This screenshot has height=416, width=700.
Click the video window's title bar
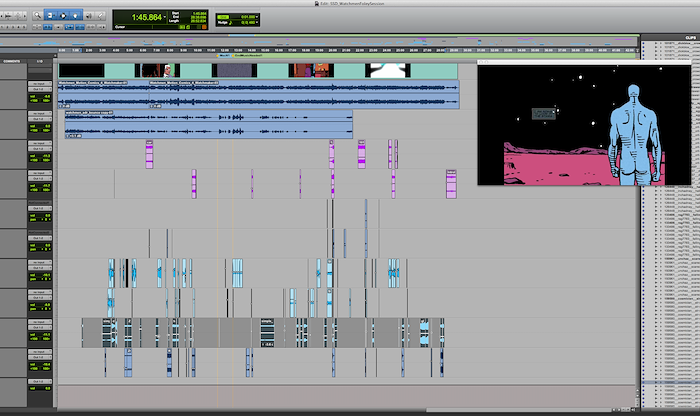(584, 62)
